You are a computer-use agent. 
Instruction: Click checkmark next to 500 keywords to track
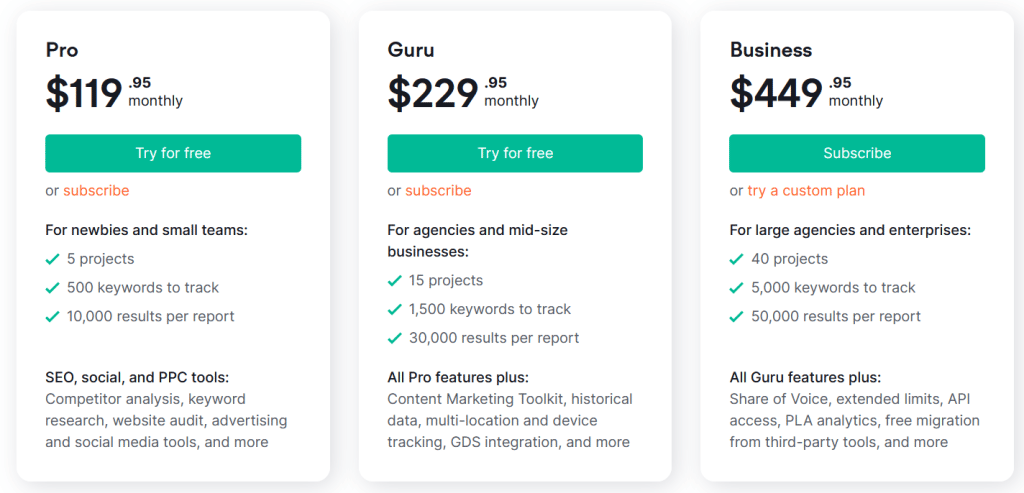pyautogui.click(x=52, y=288)
